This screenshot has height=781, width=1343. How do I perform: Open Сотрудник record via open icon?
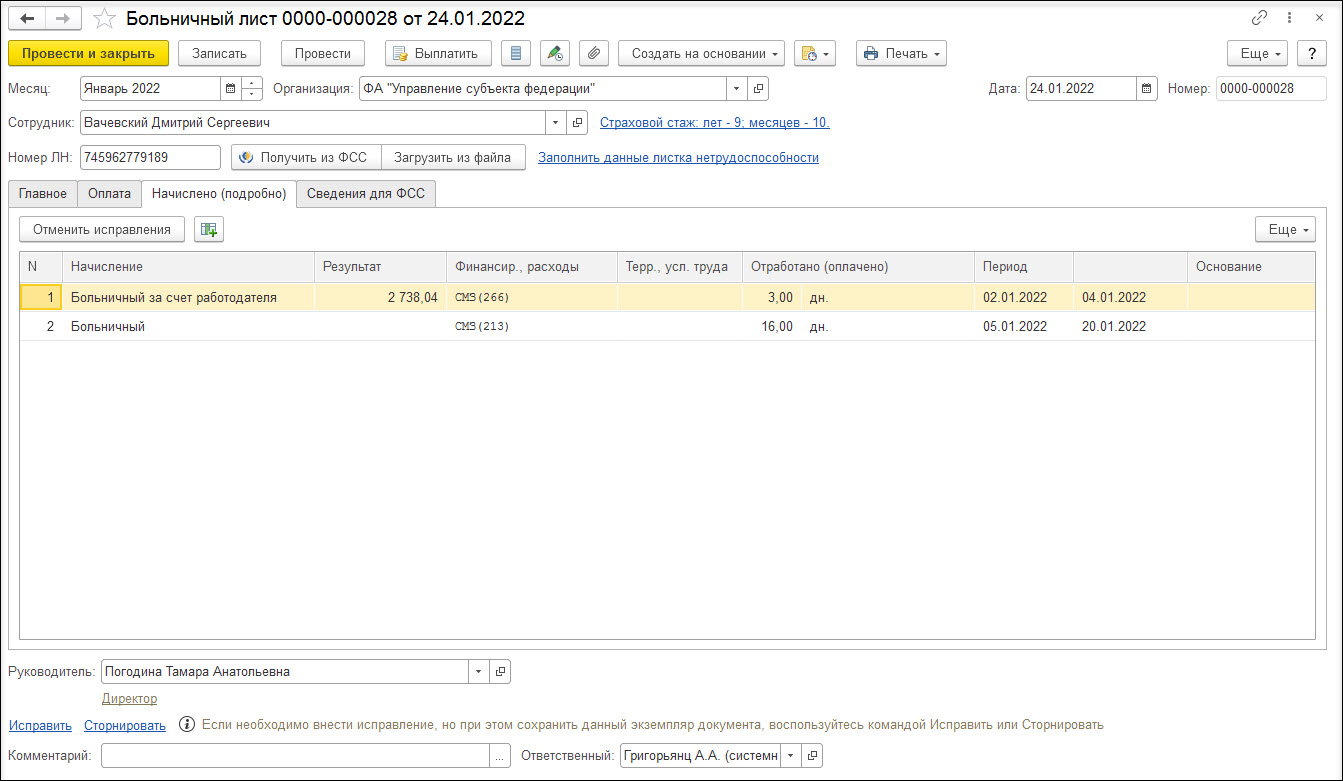point(578,123)
